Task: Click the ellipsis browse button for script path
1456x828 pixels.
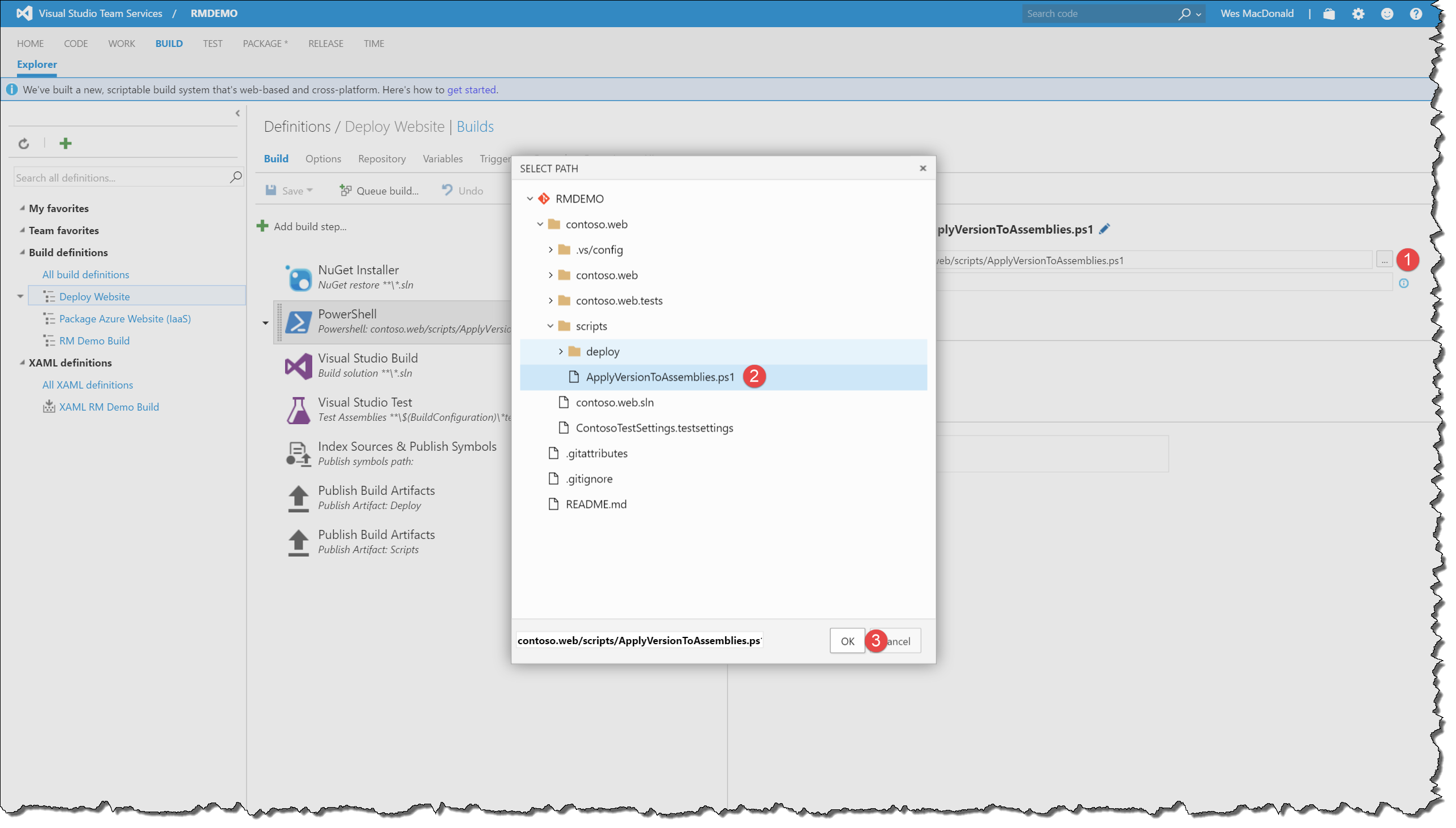Action: 1384,261
